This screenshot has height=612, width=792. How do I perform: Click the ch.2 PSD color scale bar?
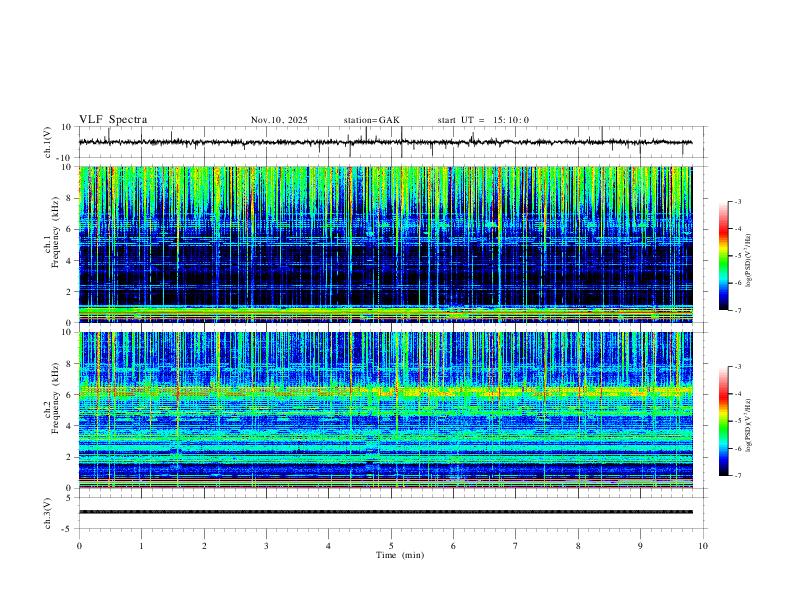[x=723, y=421]
